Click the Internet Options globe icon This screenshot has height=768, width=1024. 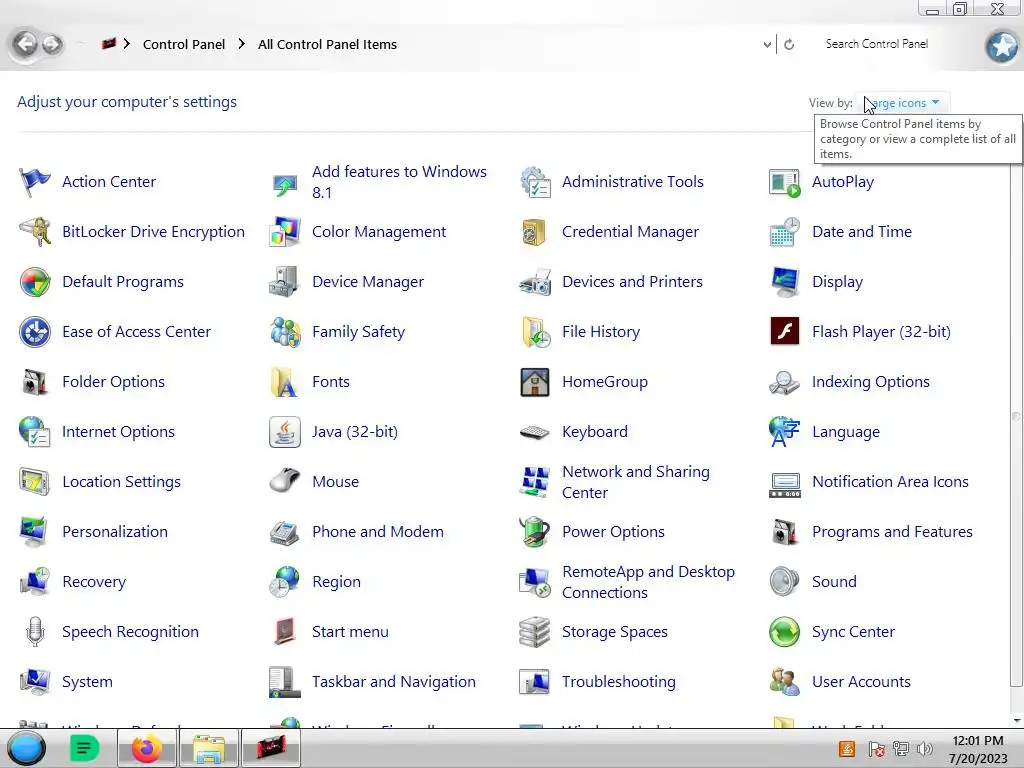35,432
